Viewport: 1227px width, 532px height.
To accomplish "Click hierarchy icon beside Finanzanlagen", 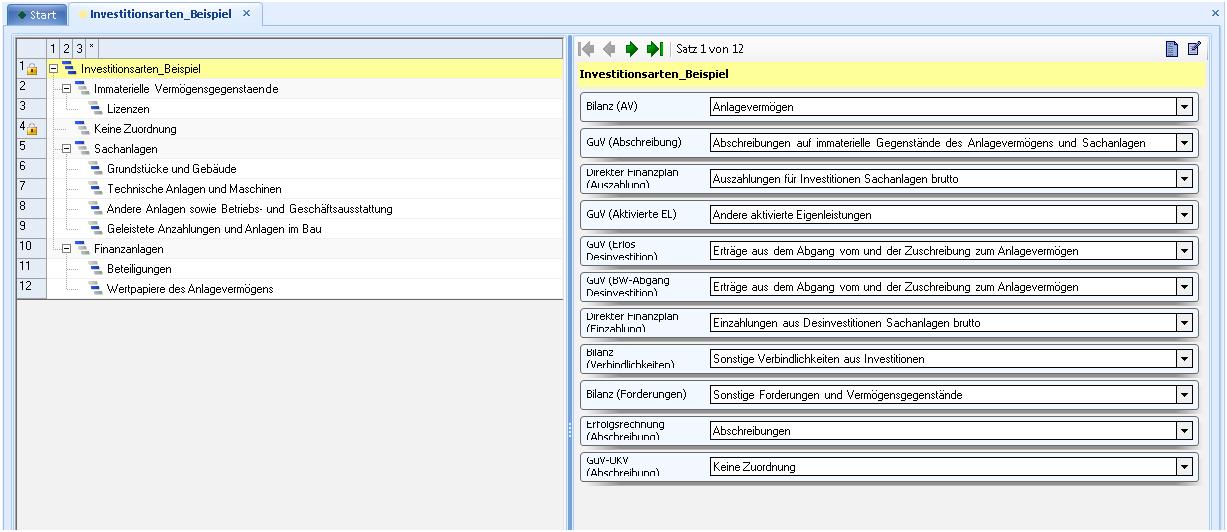I will tap(82, 249).
